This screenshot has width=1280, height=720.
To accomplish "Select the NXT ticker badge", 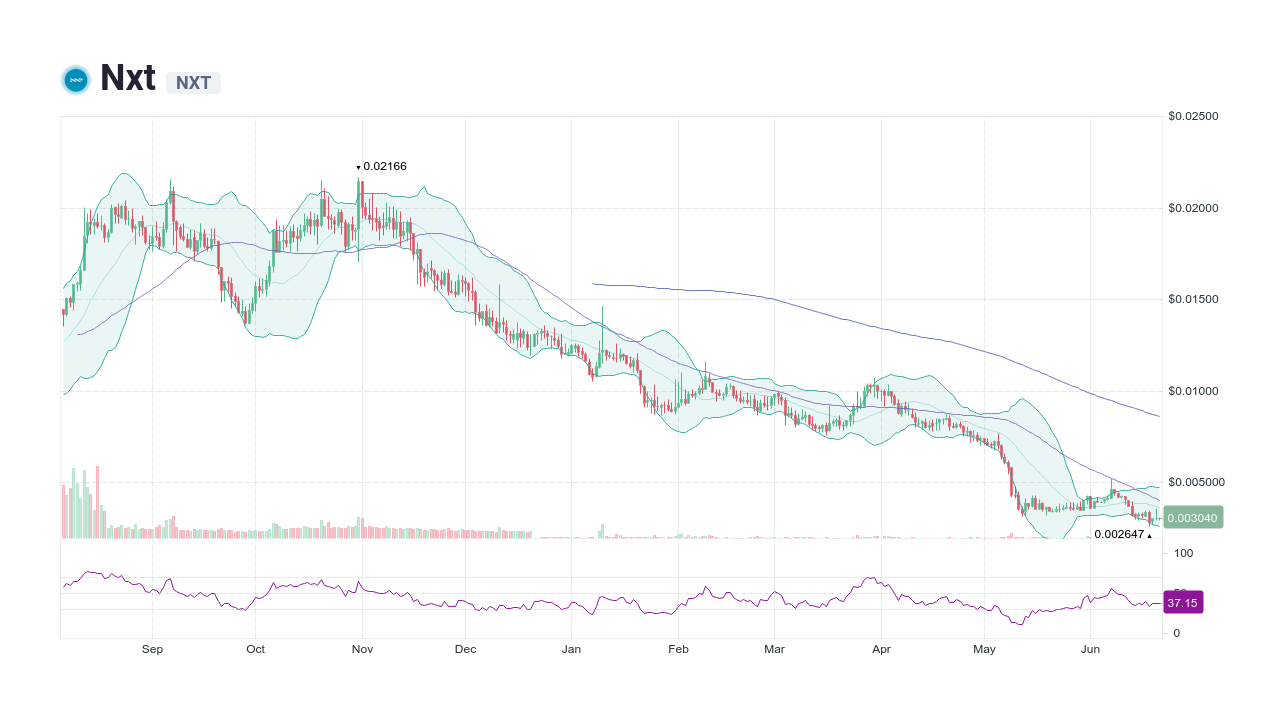I will (x=193, y=82).
